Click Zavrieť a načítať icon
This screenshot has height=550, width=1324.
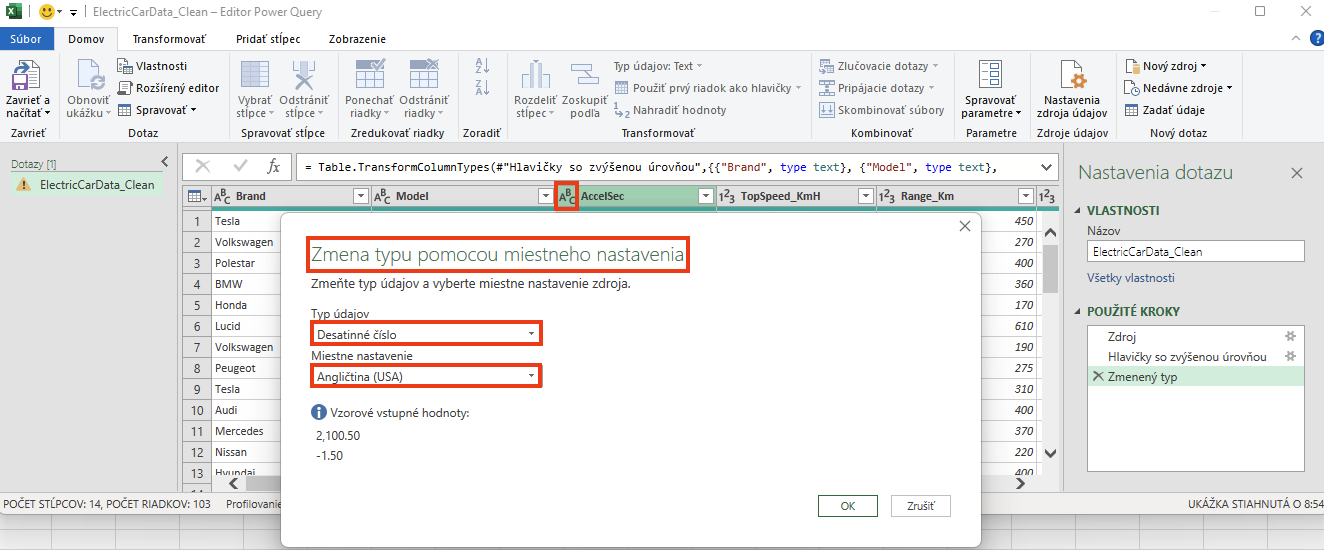coord(26,76)
